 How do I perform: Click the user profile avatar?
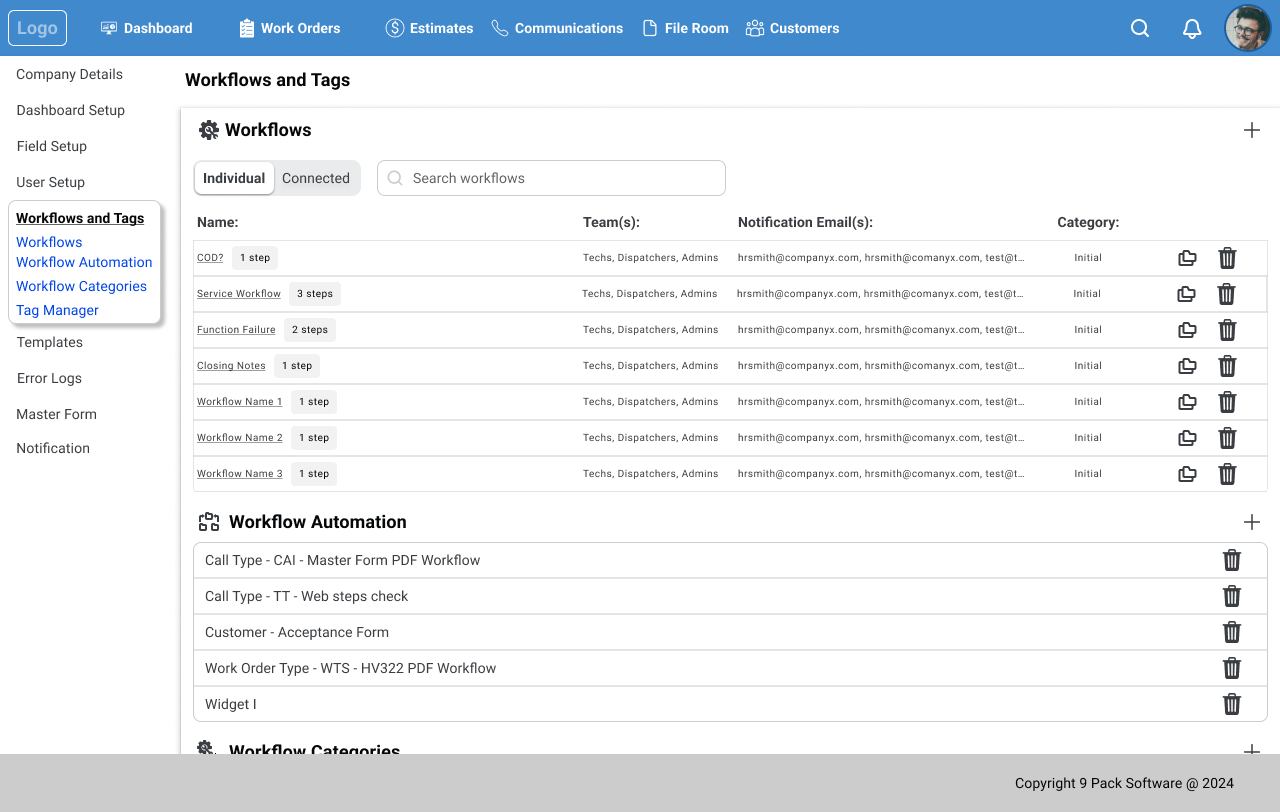(1247, 28)
